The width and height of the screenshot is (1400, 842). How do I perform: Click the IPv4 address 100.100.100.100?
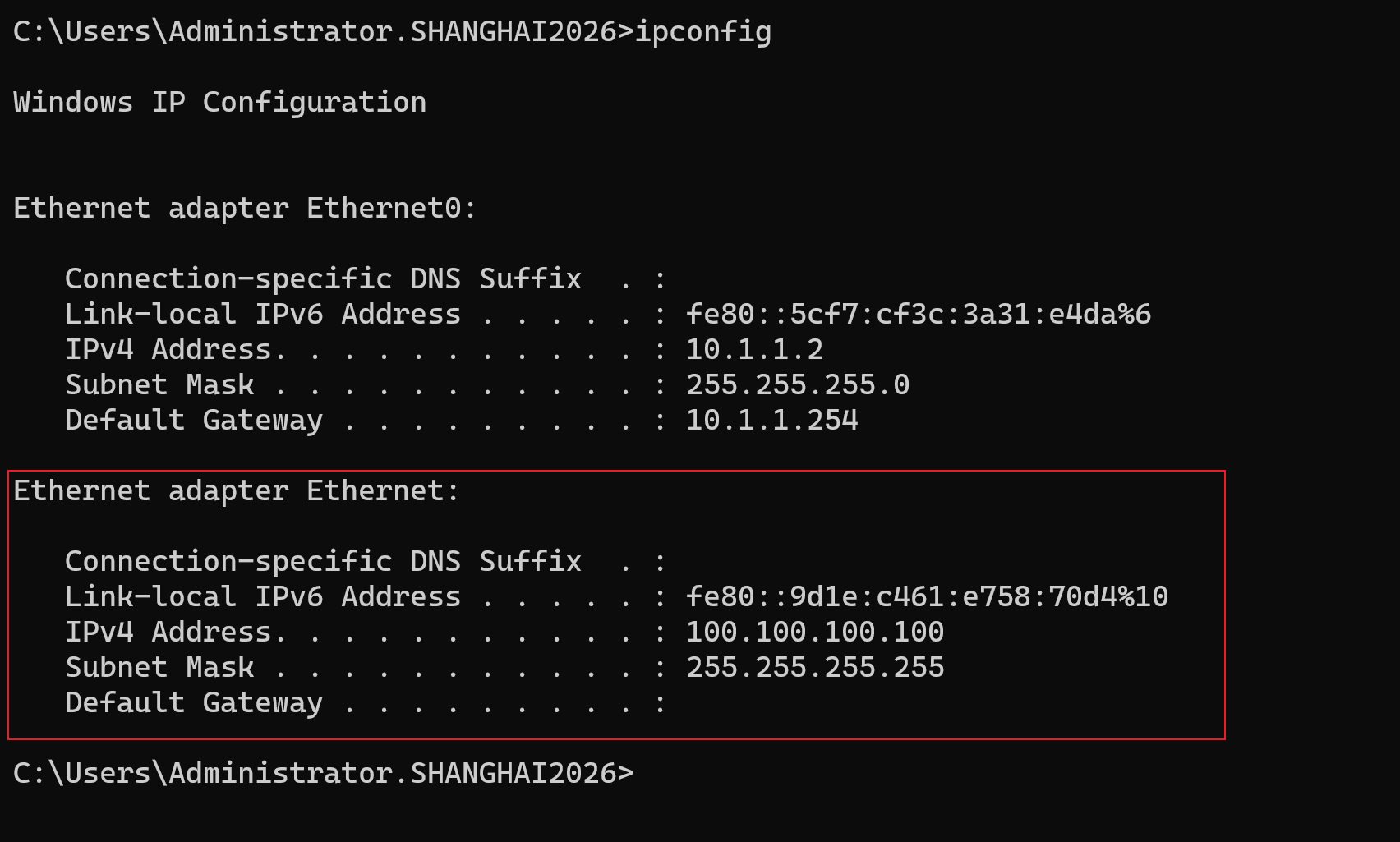(815, 632)
